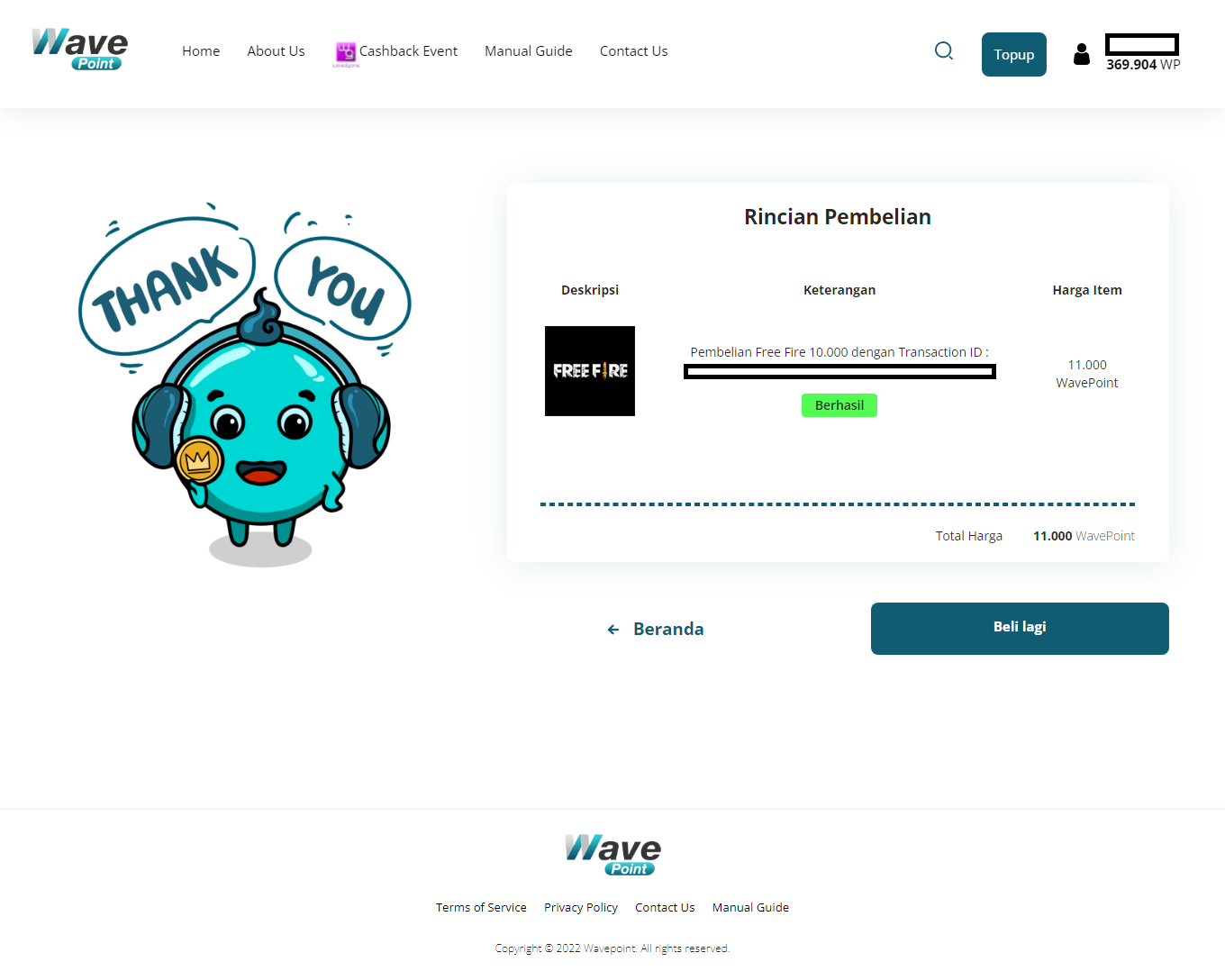Click the user profile silhouette icon
1225x980 pixels.
tap(1082, 54)
